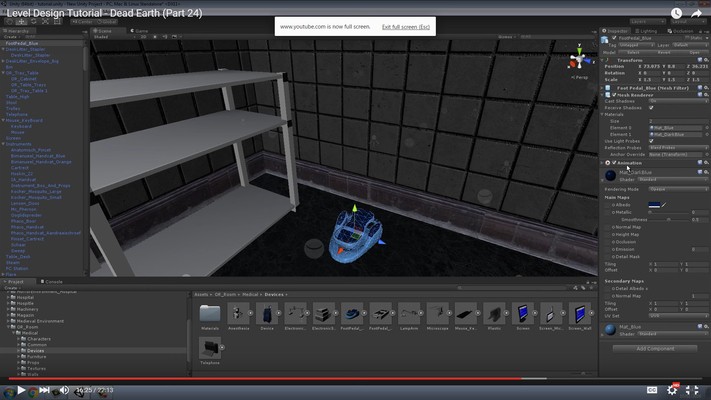The width and height of the screenshot is (711, 400).
Task: Select the Rotate tool in Unity toolbar
Action: click(x=34, y=21)
